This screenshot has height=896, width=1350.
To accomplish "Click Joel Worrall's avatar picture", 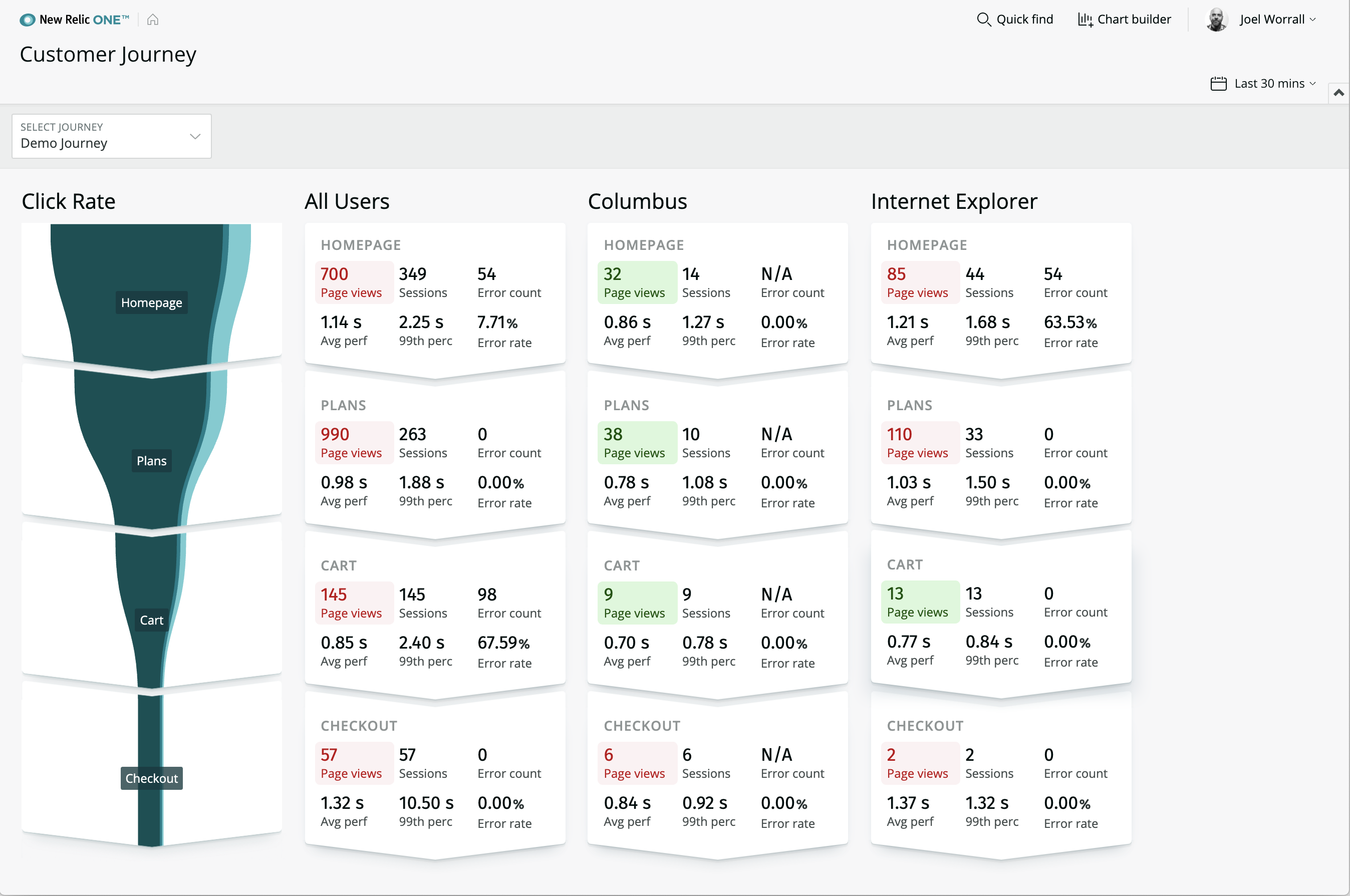I will coord(1216,20).
